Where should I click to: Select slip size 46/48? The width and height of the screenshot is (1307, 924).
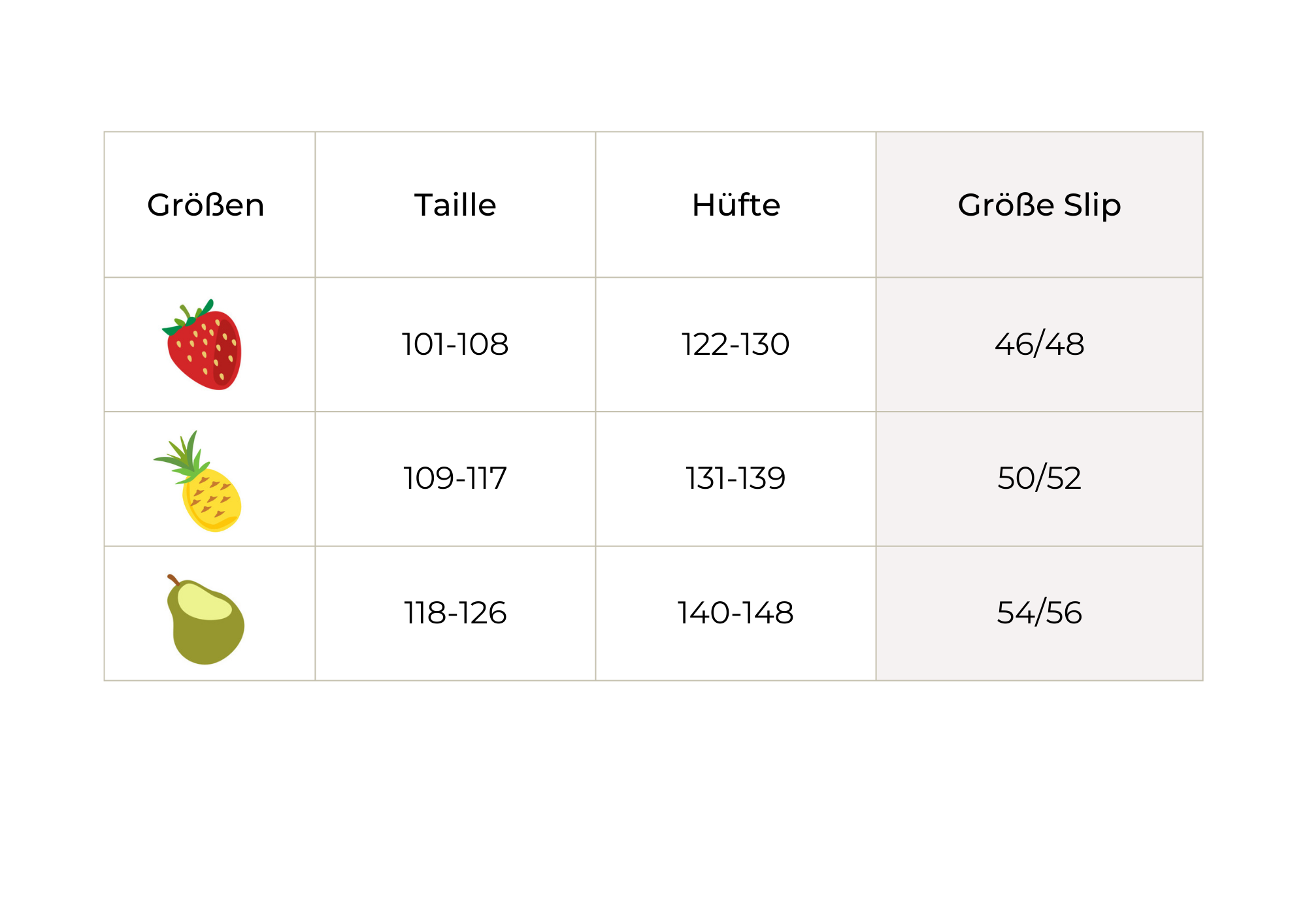[1039, 344]
